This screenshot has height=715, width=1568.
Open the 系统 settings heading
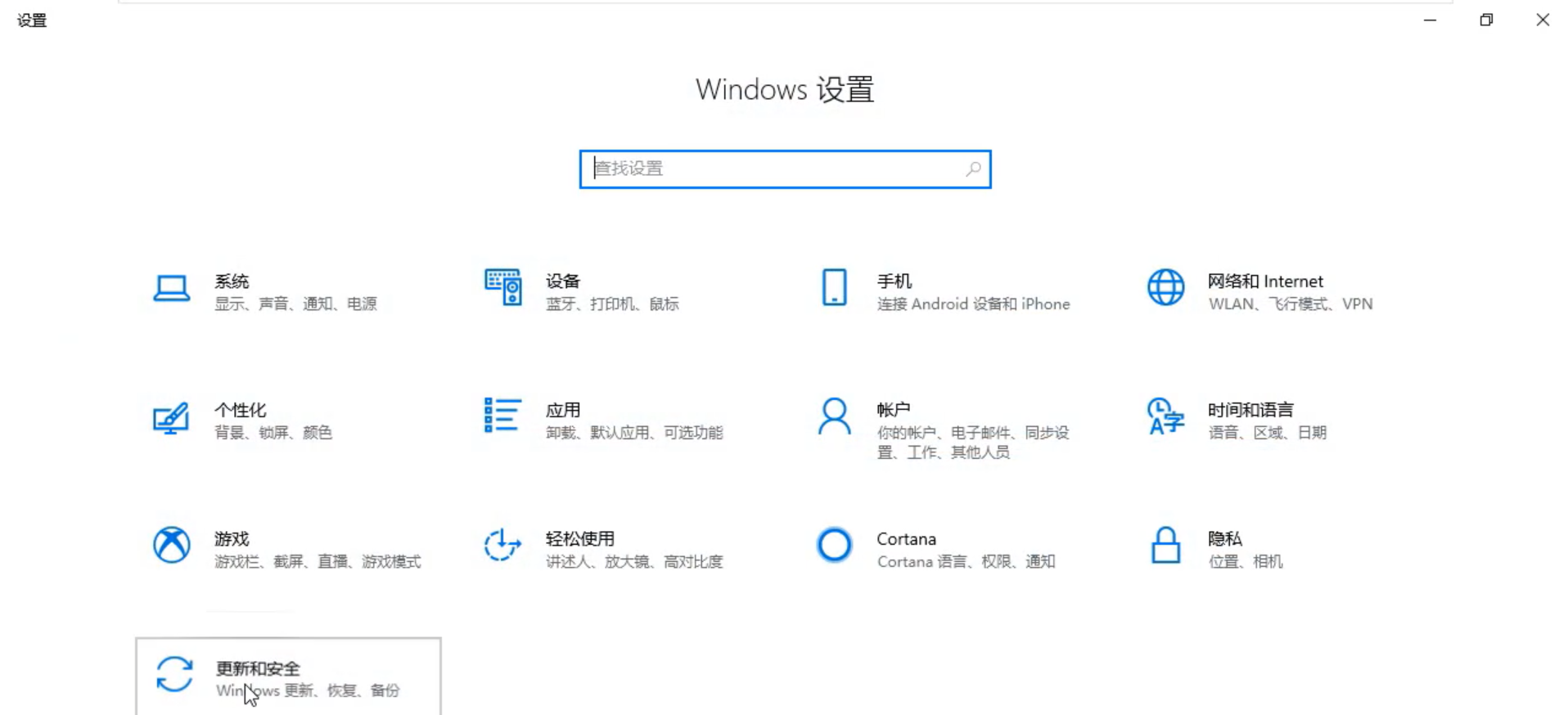click(x=232, y=281)
